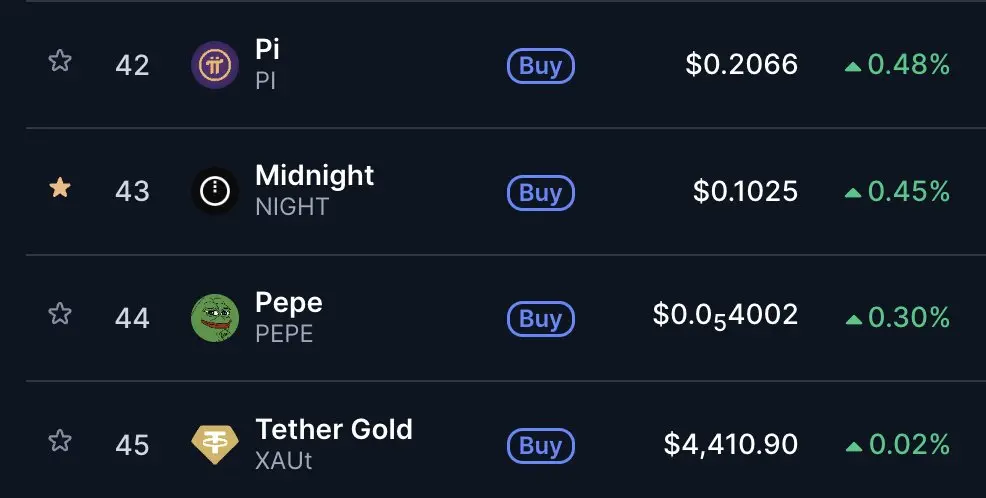Remove Midnight from watchlist via gold star
The image size is (986, 498).
point(60,188)
